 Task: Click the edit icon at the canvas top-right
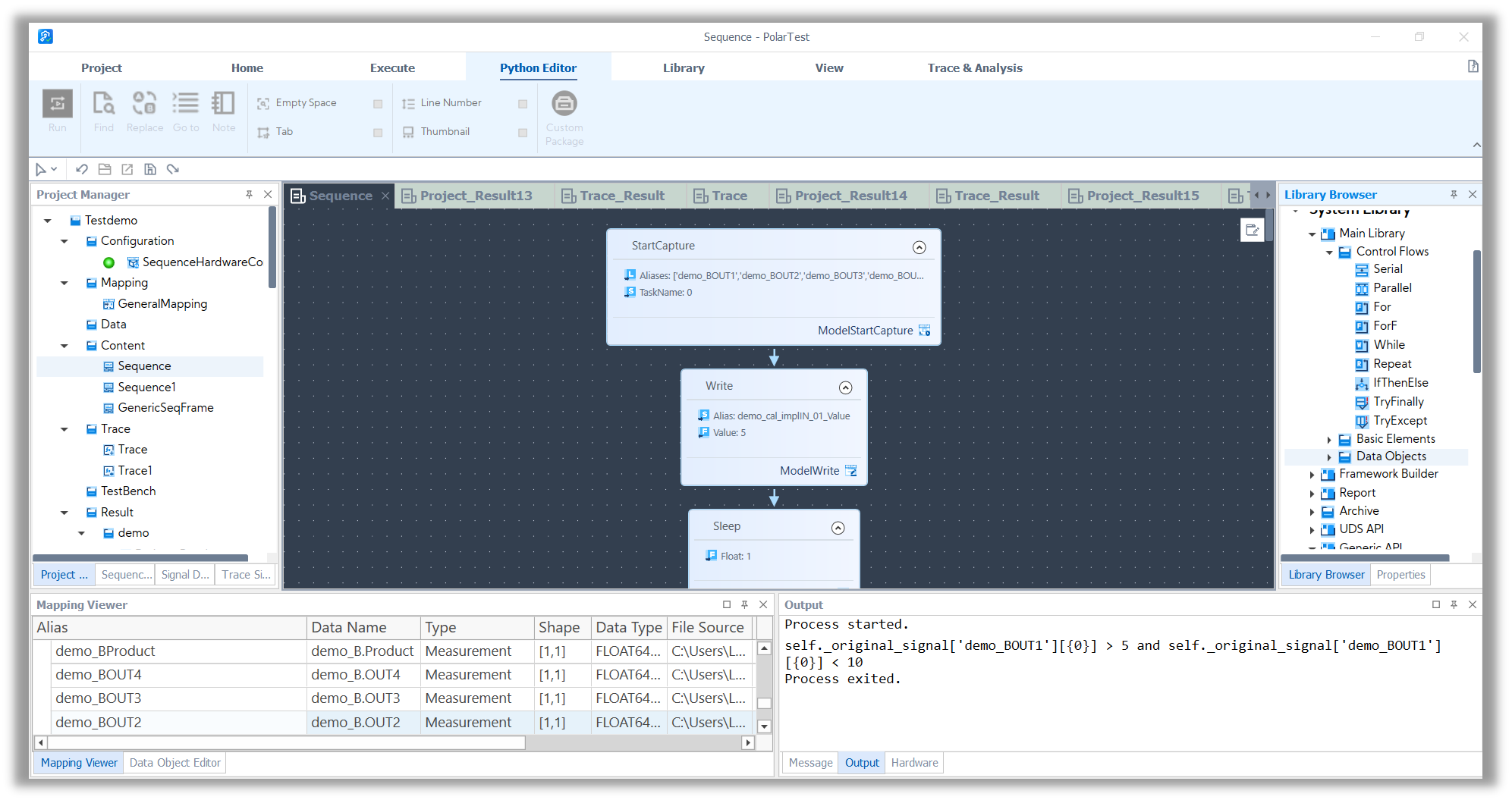click(x=1252, y=230)
